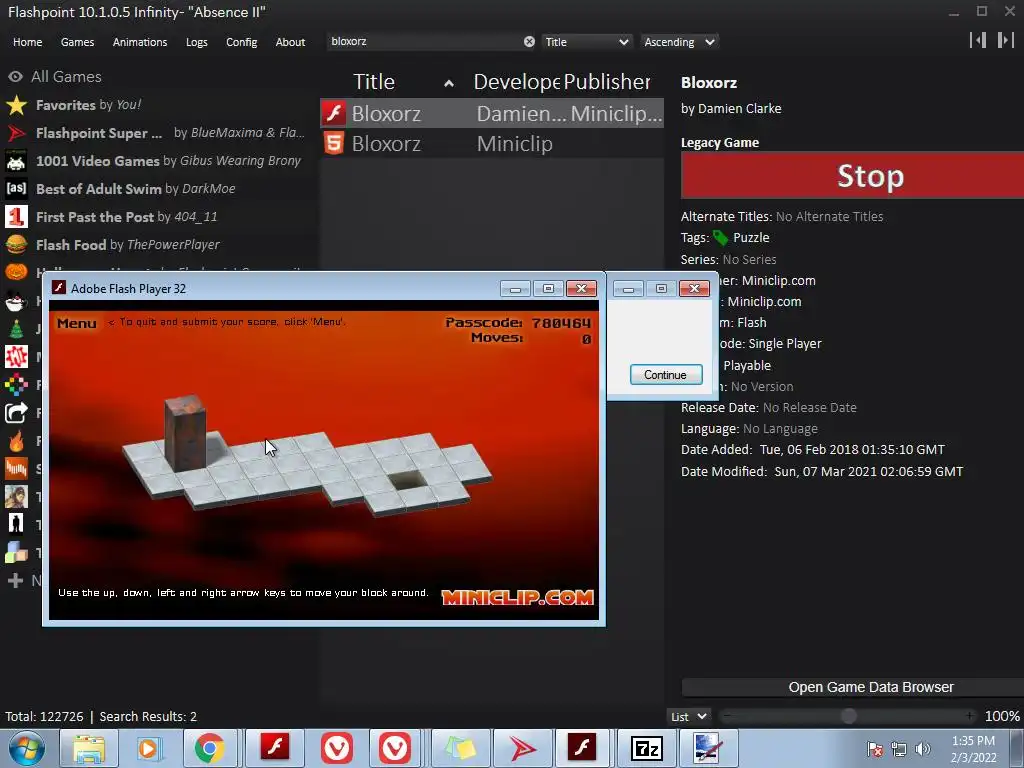Click the Miniclip.com logo in the game
Viewport: 1024px width, 768px height.
(x=517, y=597)
